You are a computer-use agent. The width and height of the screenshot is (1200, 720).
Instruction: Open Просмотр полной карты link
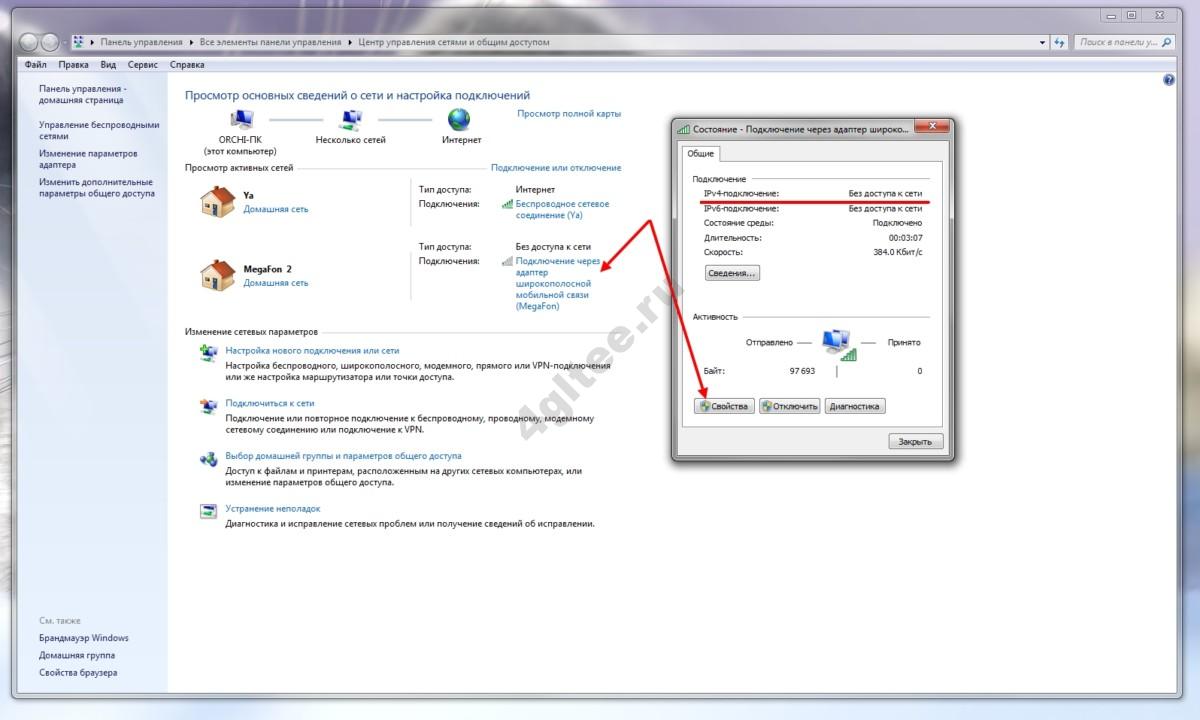pyautogui.click(x=568, y=114)
